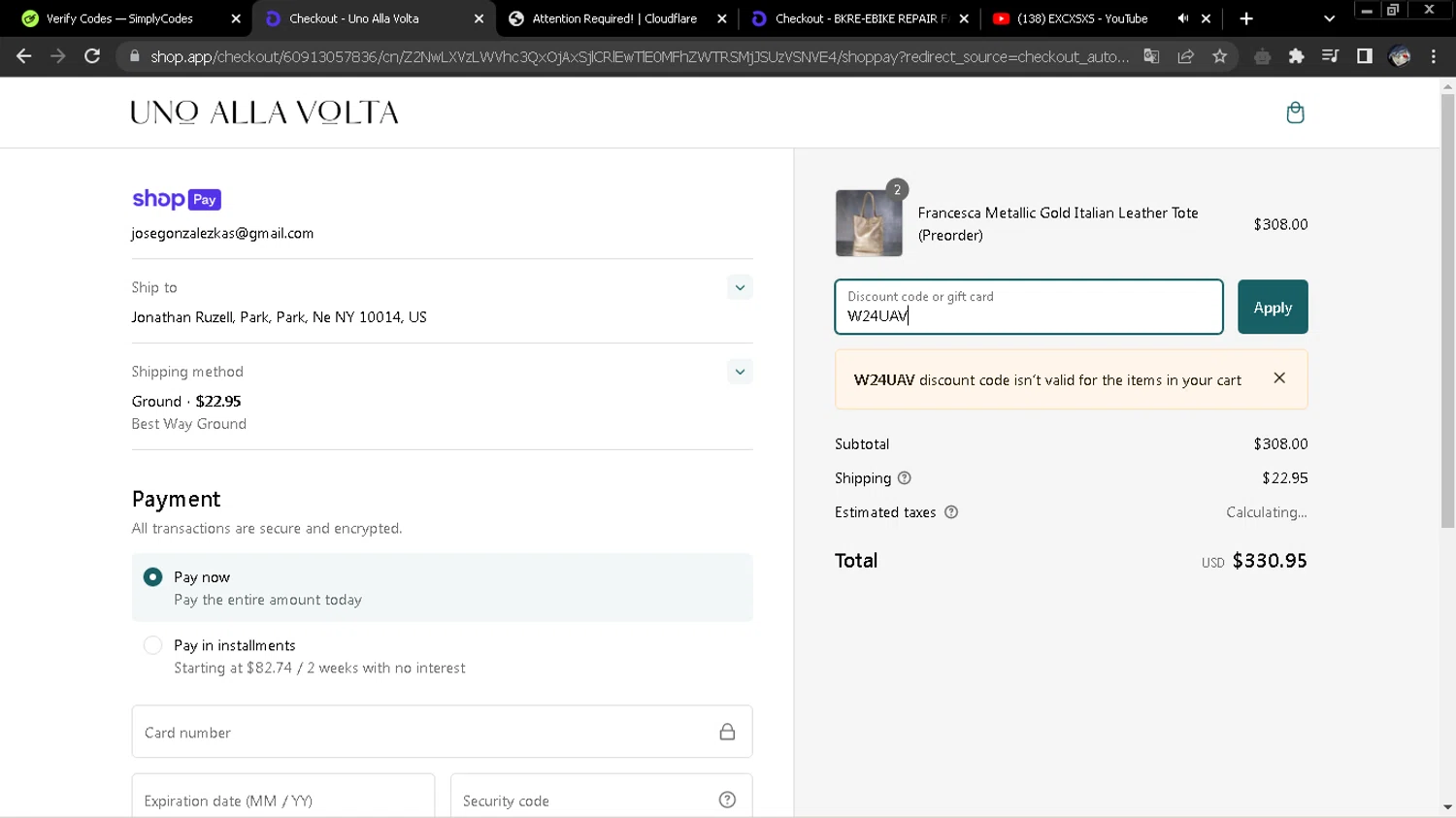Image resolution: width=1456 pixels, height=818 pixels.
Task: Open the tab search dropdown arrow
Action: [1329, 18]
